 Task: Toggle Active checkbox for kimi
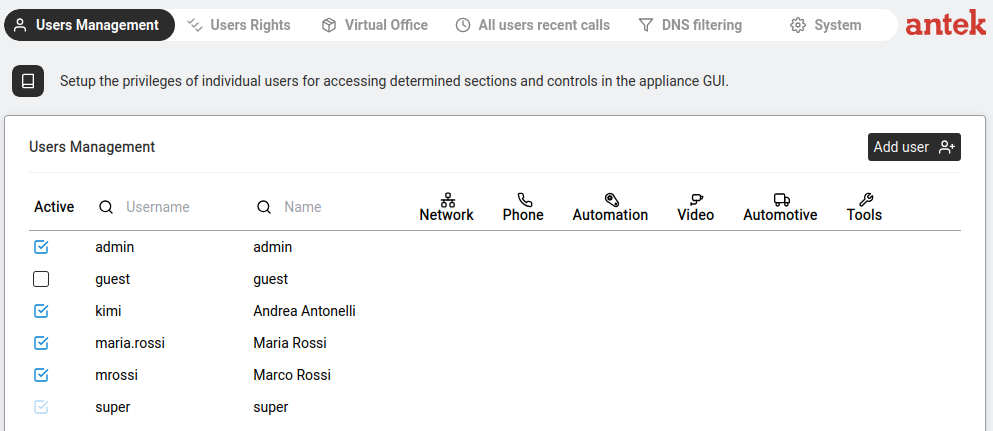[x=41, y=311]
